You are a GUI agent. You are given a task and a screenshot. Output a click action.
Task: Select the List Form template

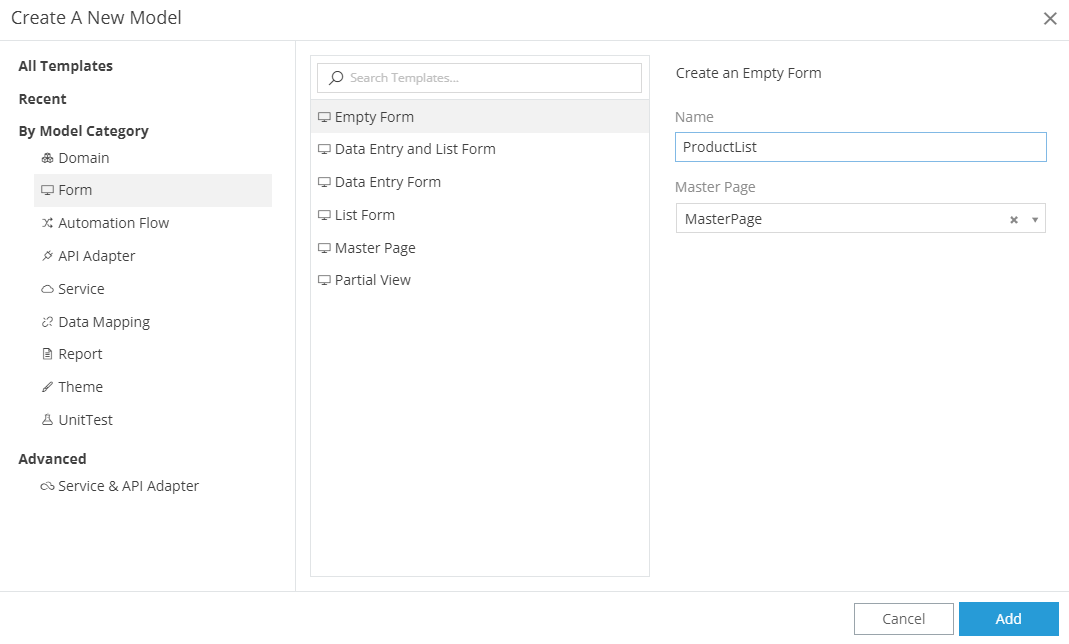364,215
